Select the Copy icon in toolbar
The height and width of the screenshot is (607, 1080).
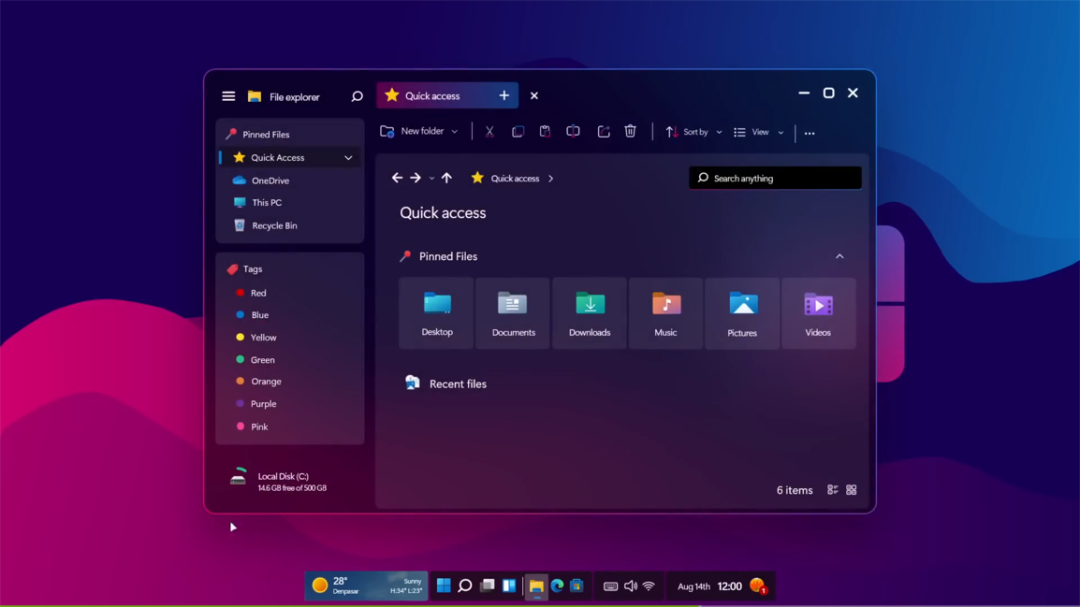pos(518,132)
